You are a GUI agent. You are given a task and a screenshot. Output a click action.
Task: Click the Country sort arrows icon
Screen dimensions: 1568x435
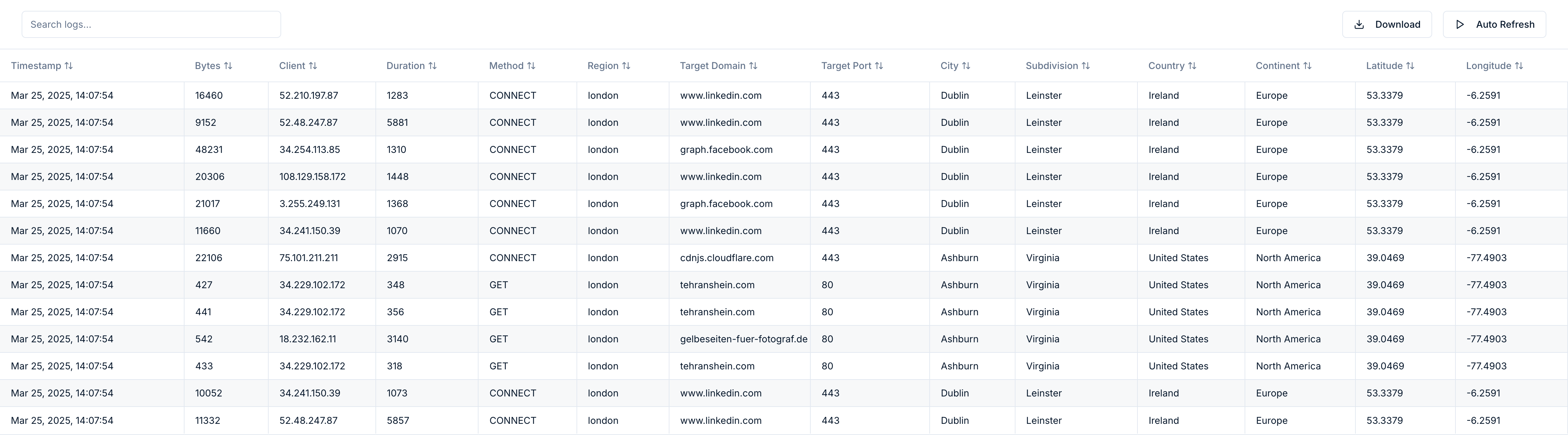coord(1193,66)
